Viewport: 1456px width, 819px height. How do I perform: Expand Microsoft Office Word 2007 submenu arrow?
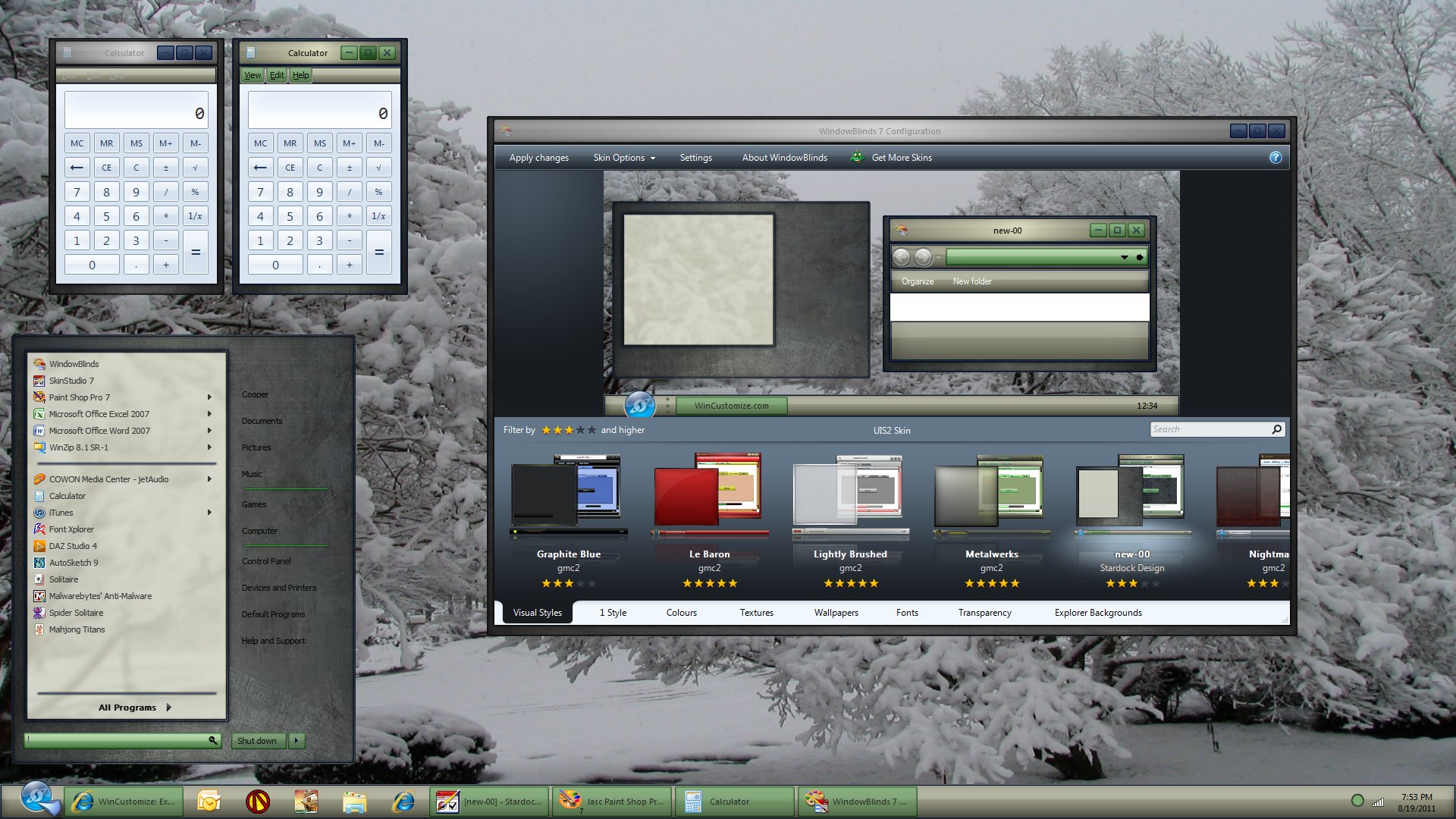(209, 431)
